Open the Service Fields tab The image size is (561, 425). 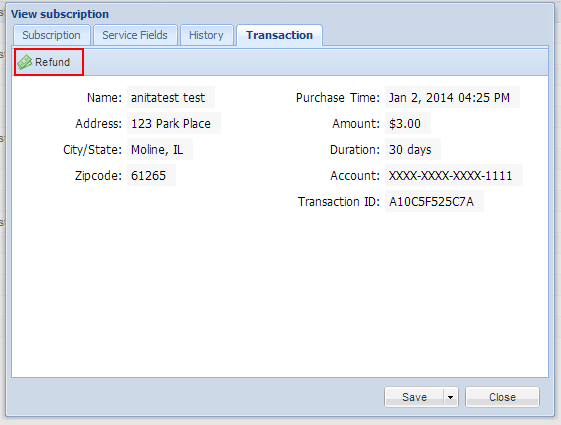135,35
